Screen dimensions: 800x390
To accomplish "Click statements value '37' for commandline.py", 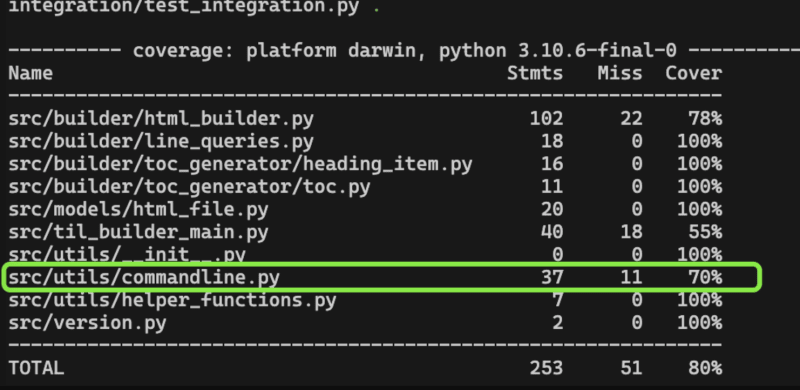I will tap(552, 277).
